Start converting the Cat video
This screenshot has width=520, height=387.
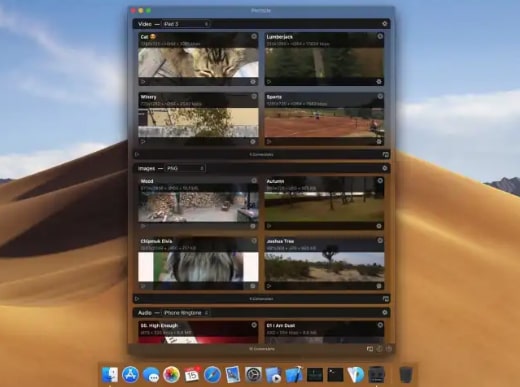[143, 82]
